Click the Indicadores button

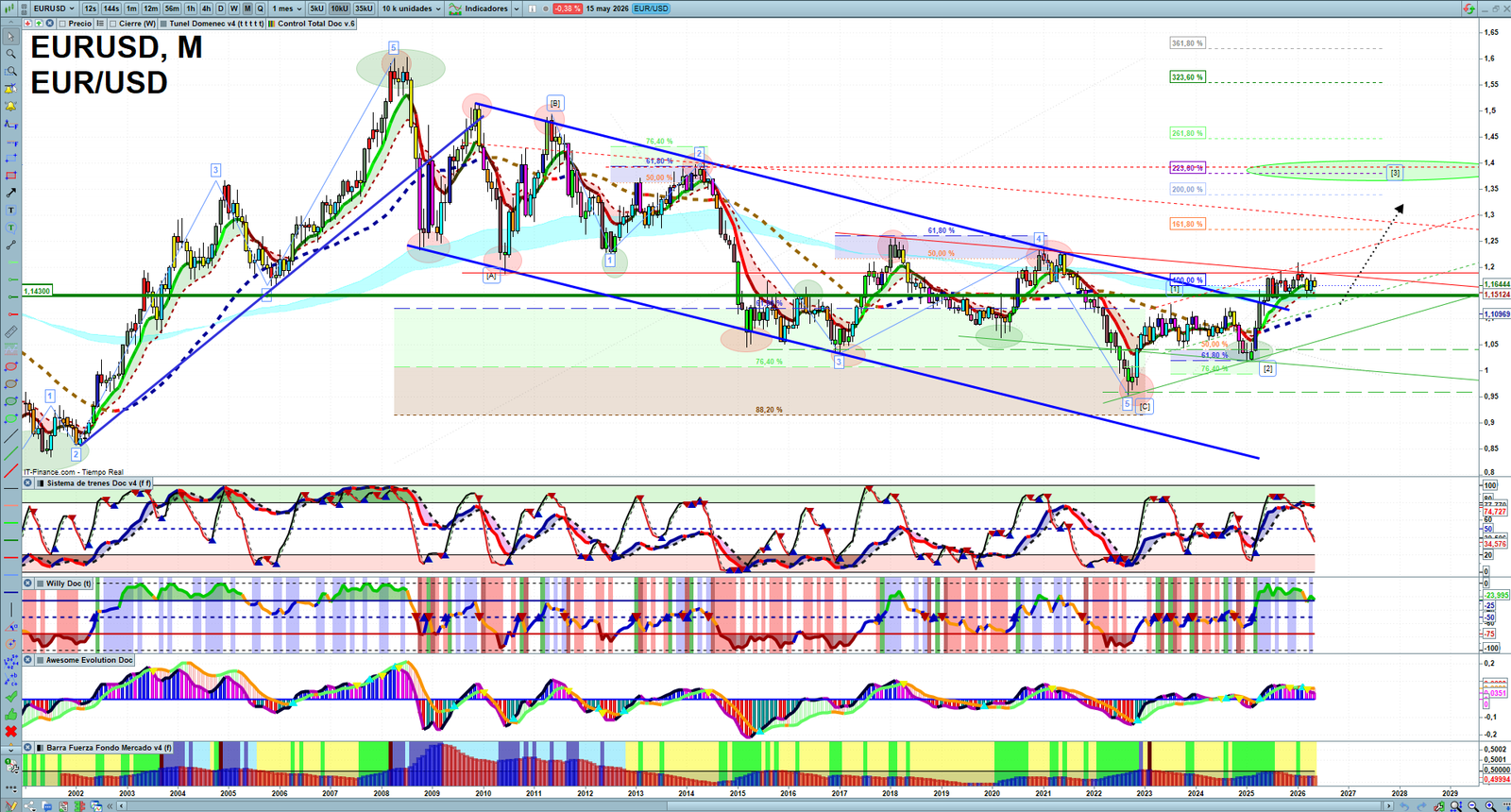(479, 8)
